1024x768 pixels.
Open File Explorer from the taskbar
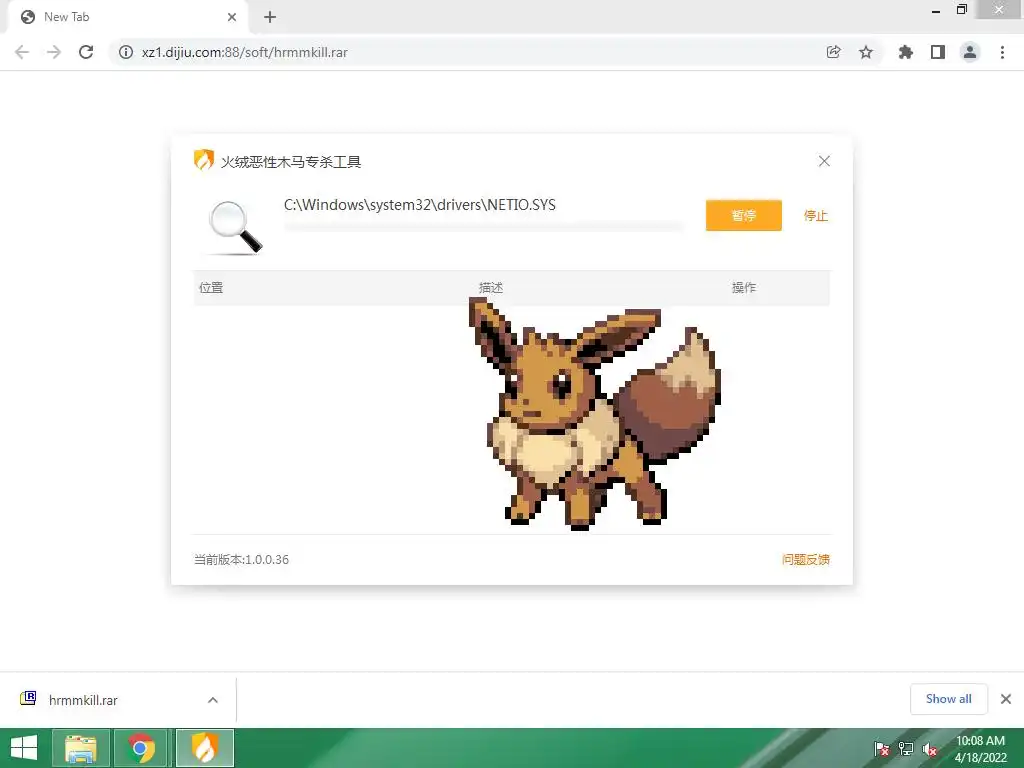(x=80, y=748)
